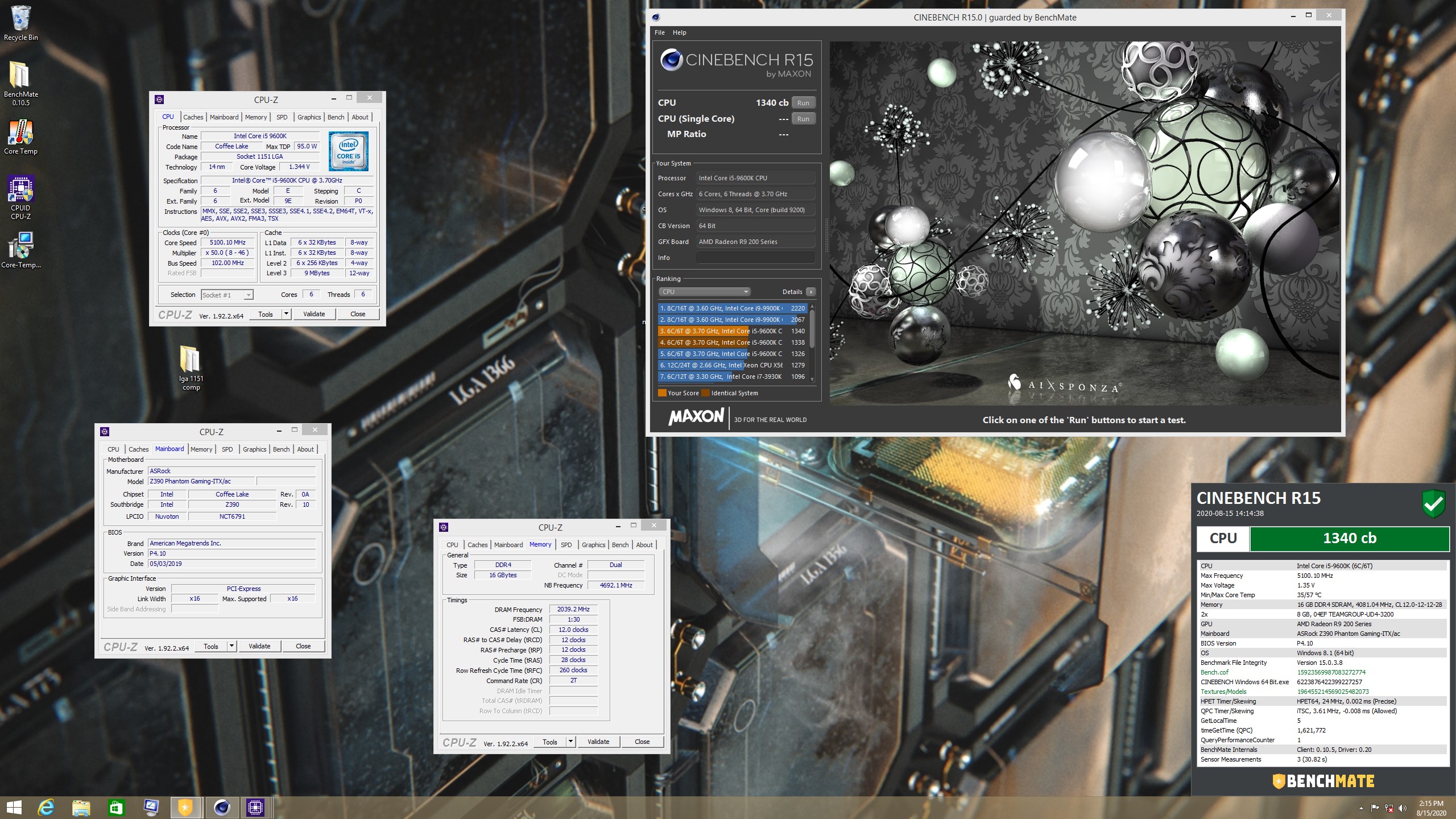
Task: Click Validate in CPU-Z Memory window
Action: [598, 742]
